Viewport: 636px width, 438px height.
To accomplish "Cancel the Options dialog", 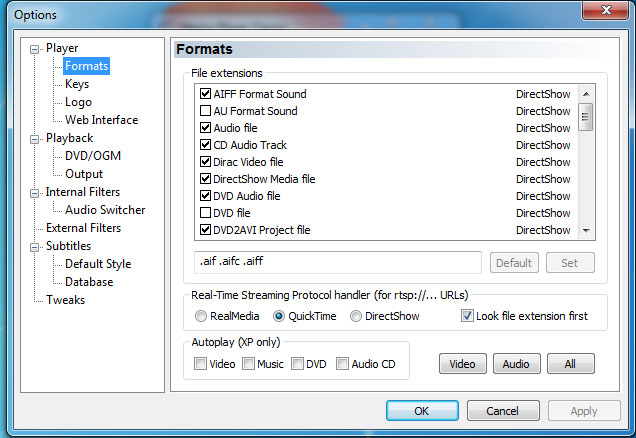I will tap(503, 411).
